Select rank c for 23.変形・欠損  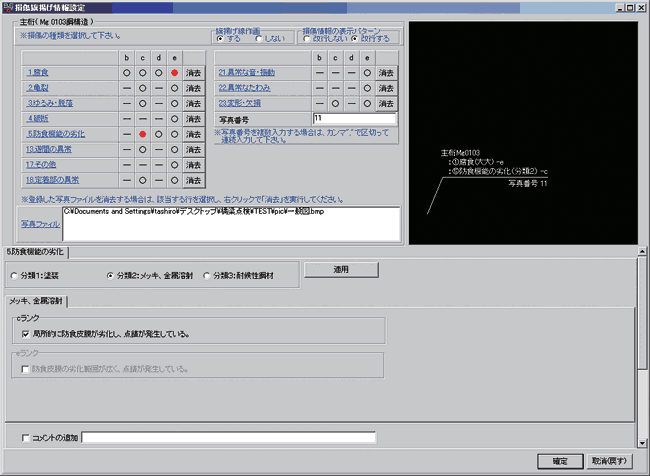point(335,103)
